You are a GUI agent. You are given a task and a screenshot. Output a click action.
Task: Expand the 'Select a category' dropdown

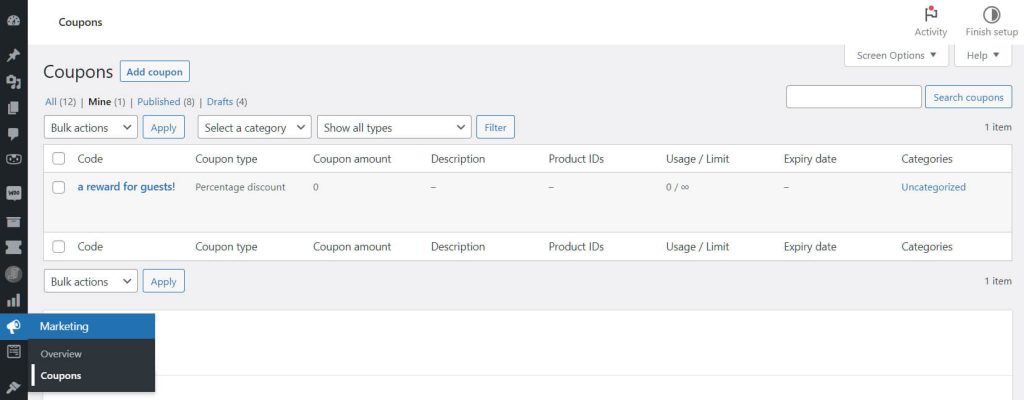(254, 128)
